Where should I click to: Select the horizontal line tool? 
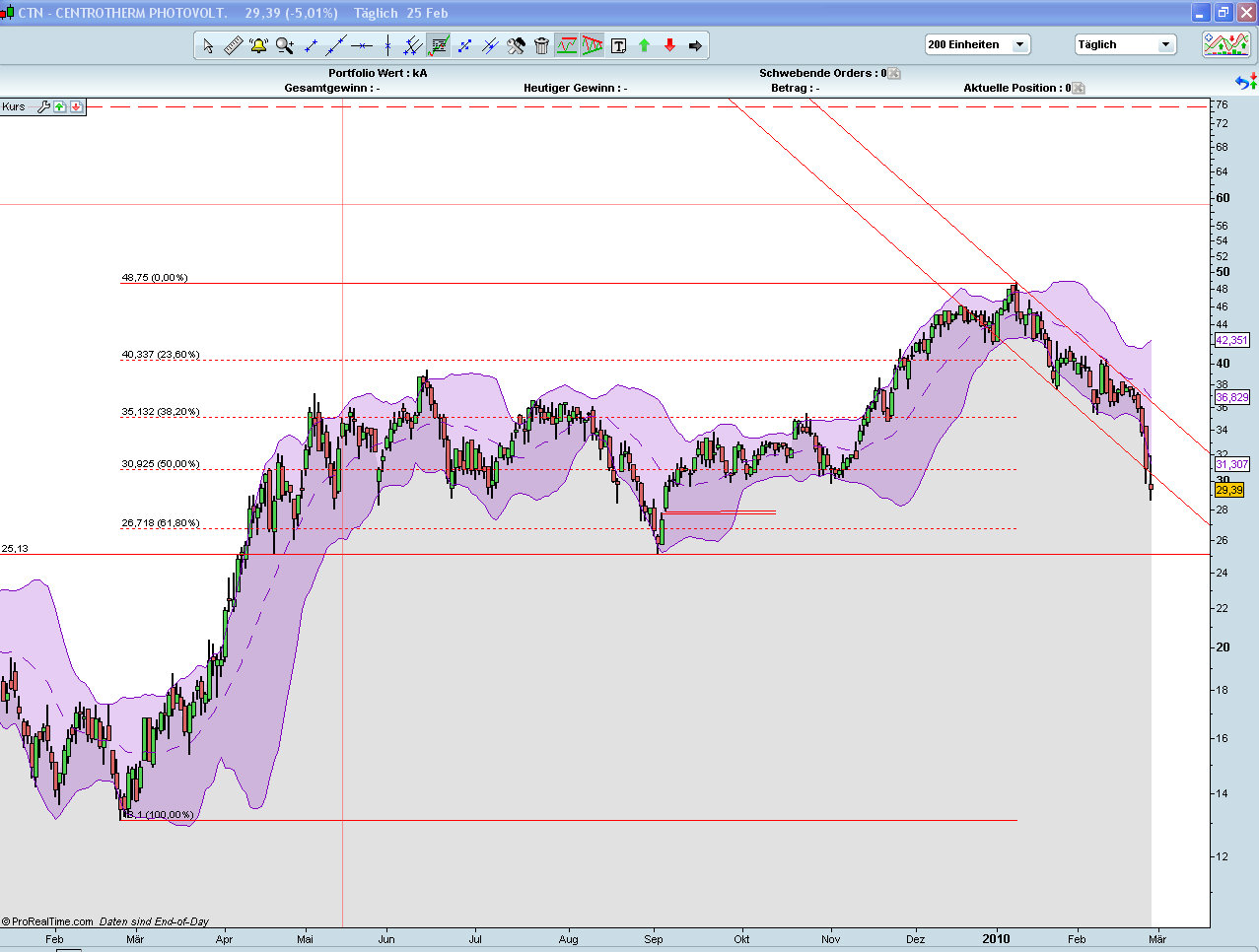(362, 45)
